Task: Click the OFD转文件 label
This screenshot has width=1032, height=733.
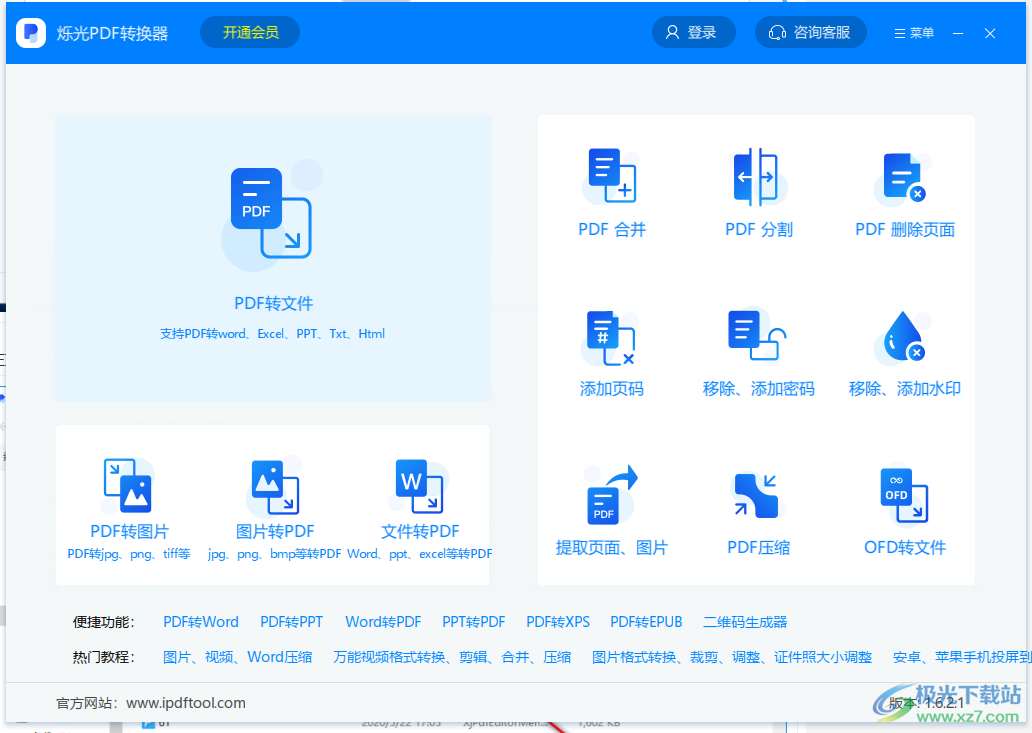Action: pos(905,547)
